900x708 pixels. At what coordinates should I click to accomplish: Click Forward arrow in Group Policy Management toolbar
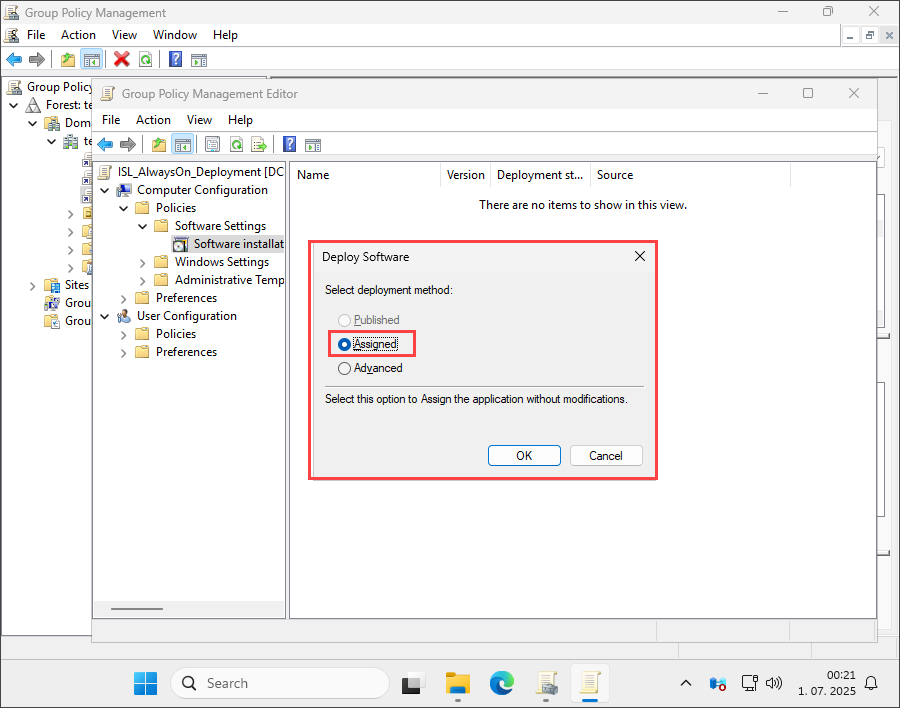click(x=37, y=59)
